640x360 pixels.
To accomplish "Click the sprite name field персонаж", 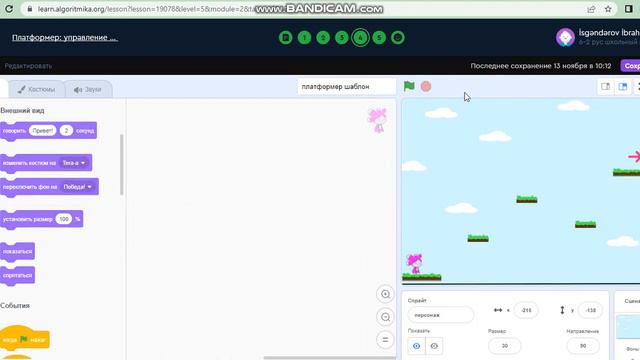I will pos(441,315).
